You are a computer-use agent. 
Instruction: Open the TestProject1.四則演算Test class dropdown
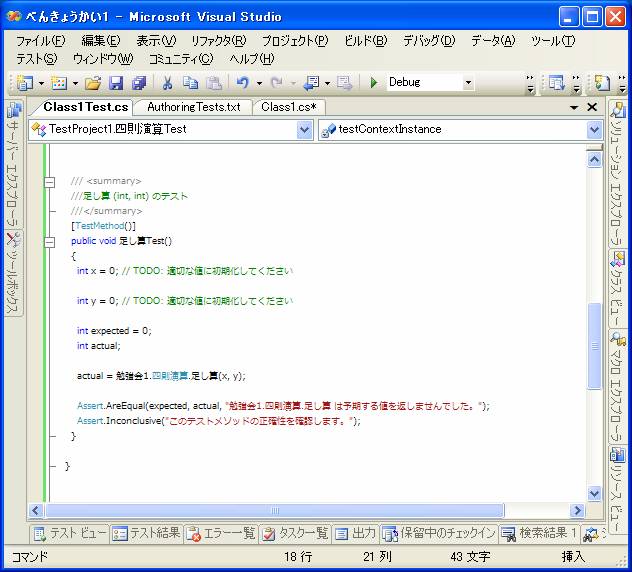(x=305, y=129)
